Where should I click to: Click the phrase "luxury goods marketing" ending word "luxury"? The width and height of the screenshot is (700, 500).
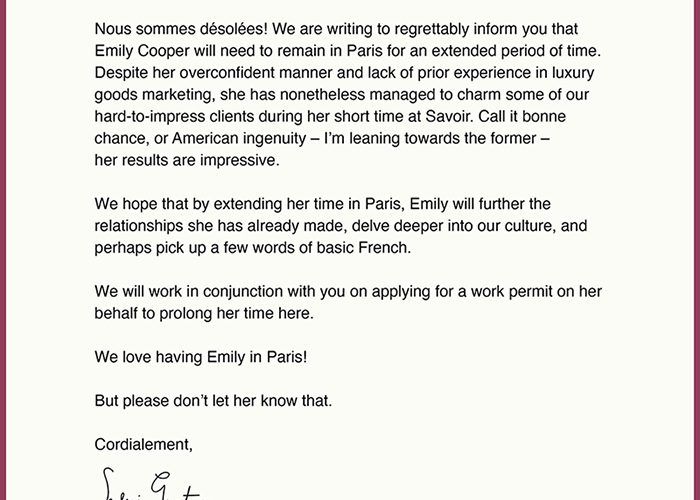pyautogui.click(x=573, y=73)
